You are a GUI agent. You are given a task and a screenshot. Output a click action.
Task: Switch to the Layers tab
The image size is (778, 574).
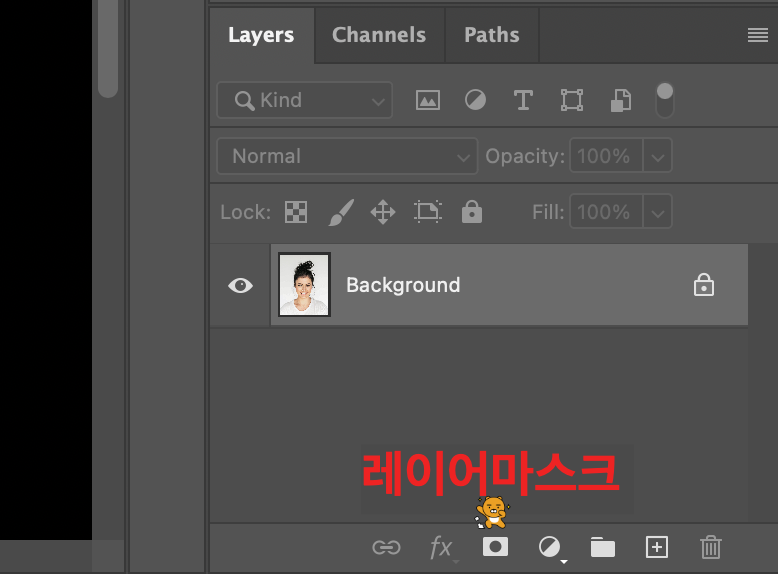click(261, 35)
